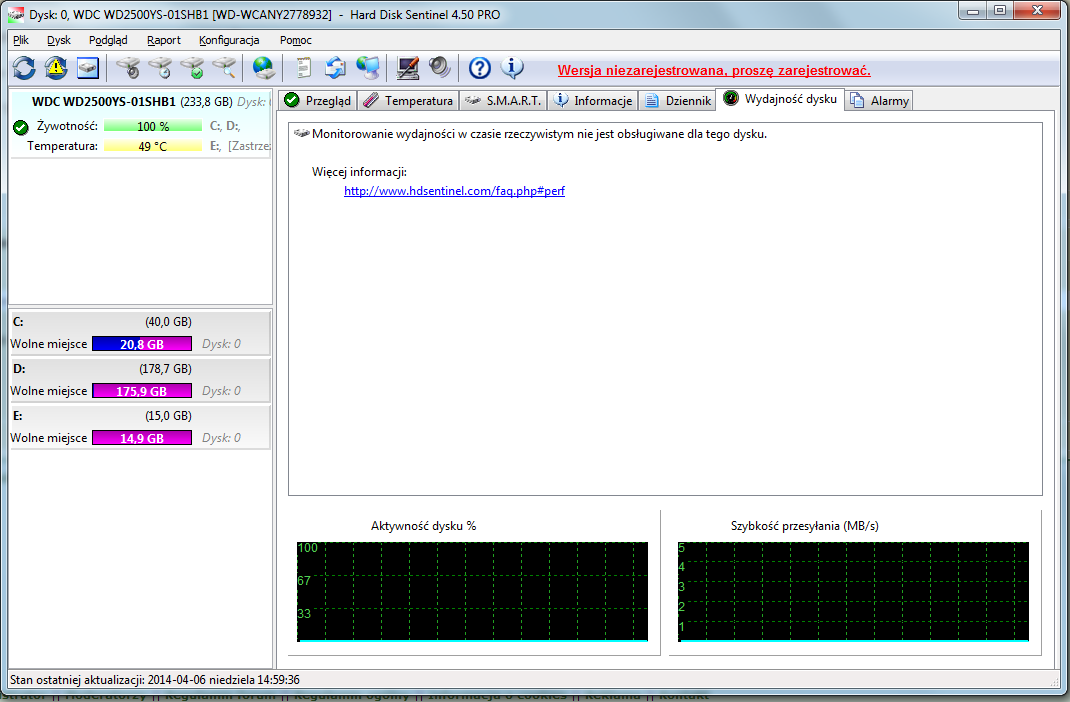Screen dimensions: 1070x702
Task: Open the Podgląd menu
Action: point(108,40)
